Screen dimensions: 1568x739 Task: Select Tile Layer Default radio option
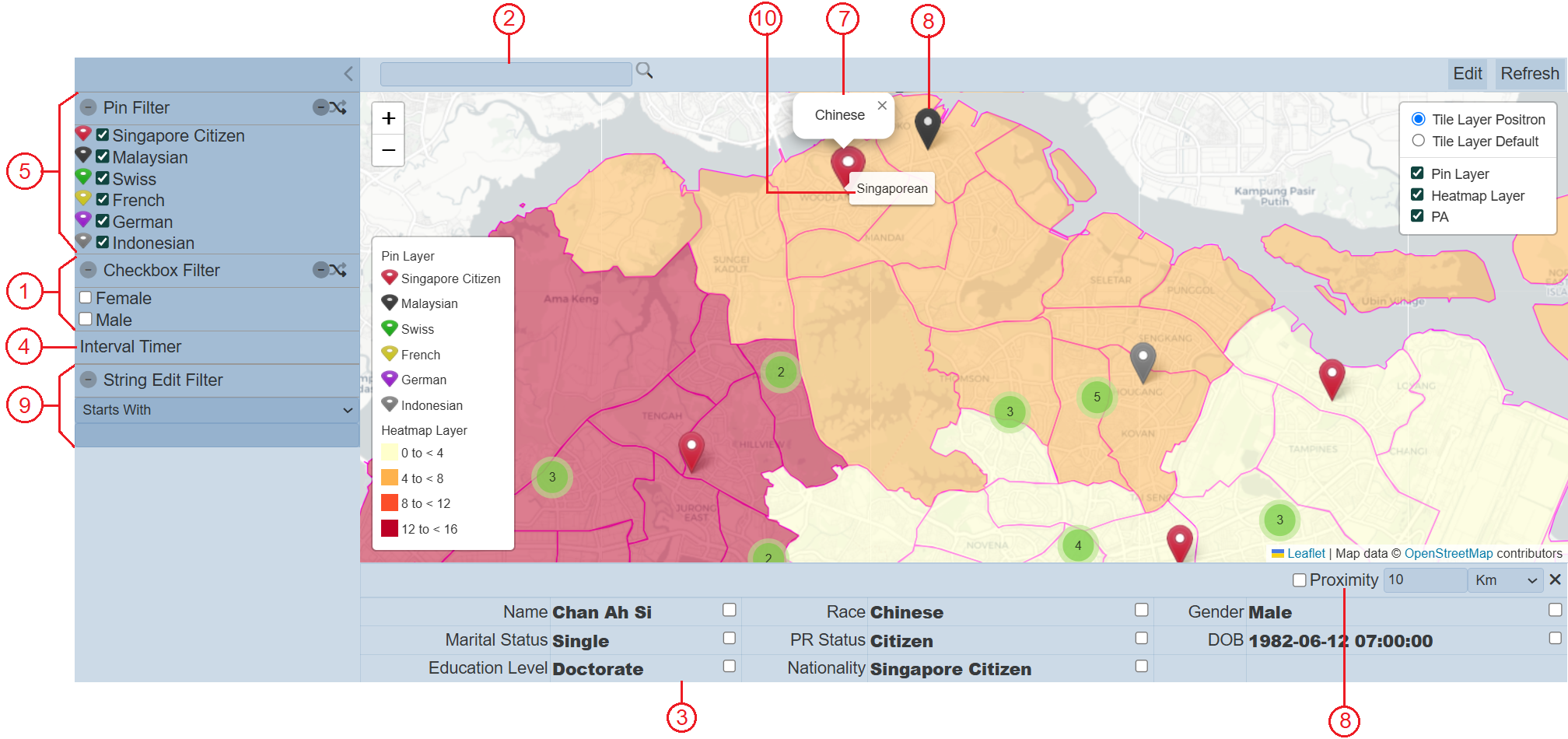(1419, 141)
